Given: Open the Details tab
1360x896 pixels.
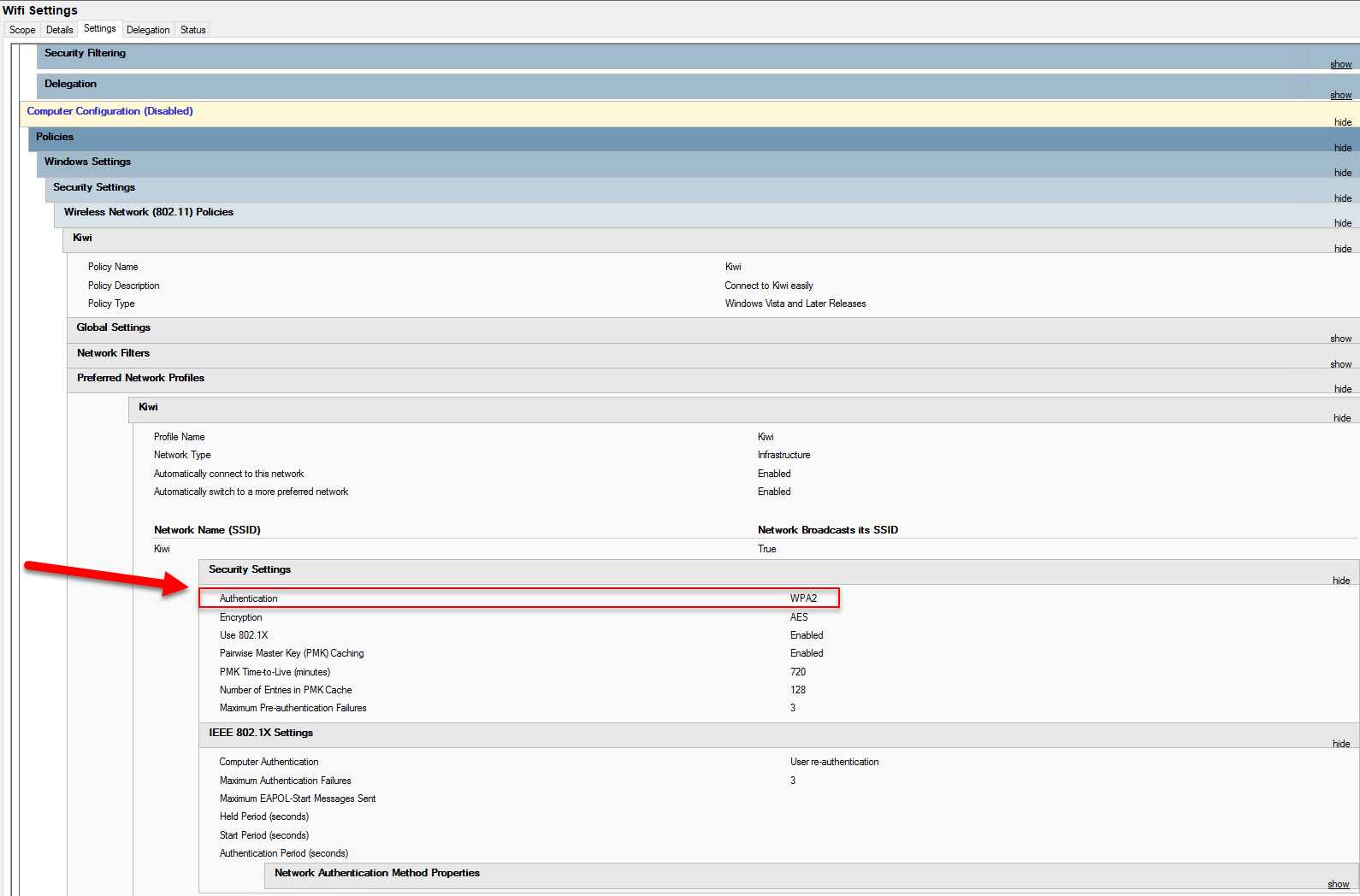Looking at the screenshot, I should coord(59,30).
